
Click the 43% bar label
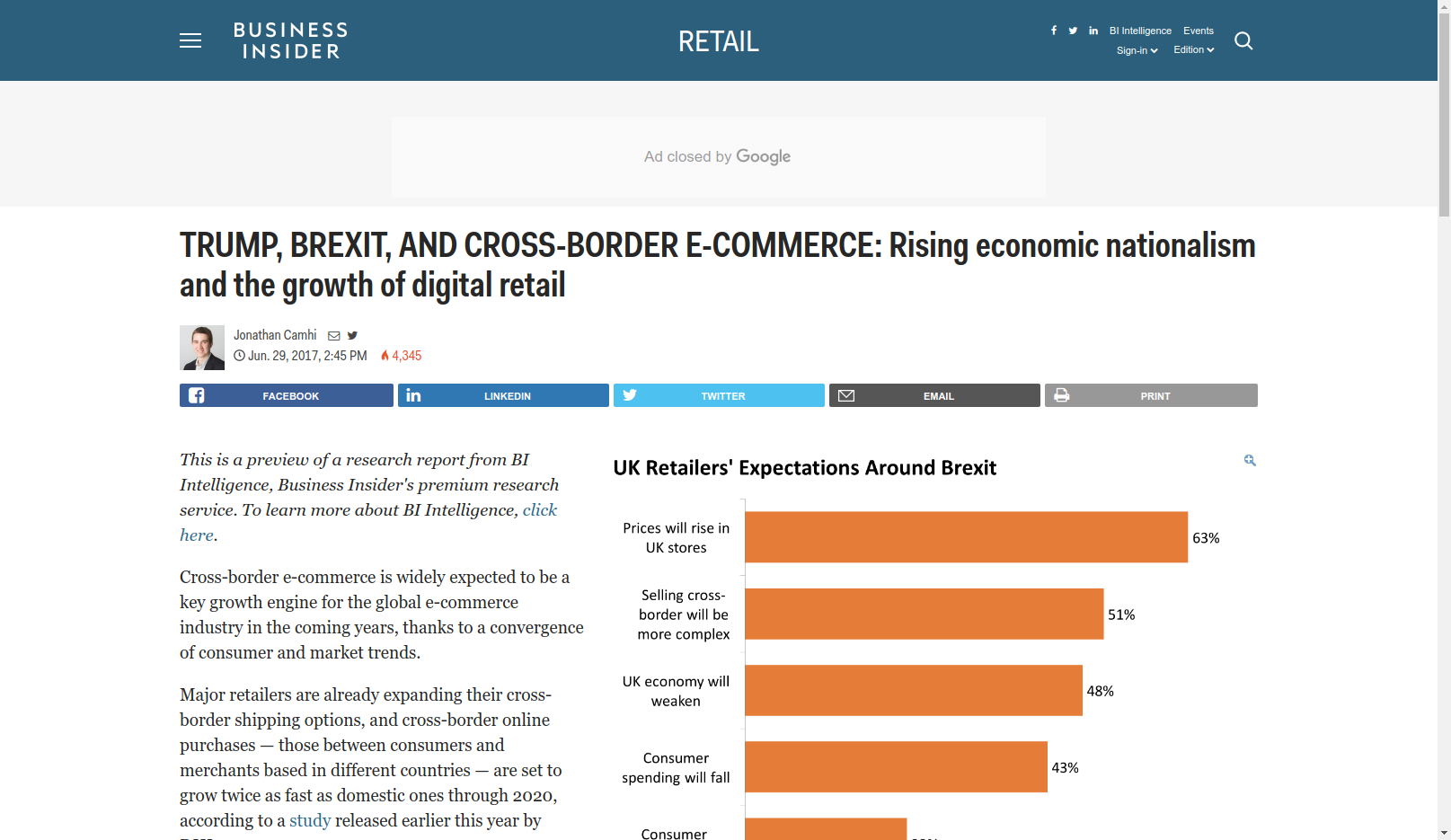(1066, 767)
